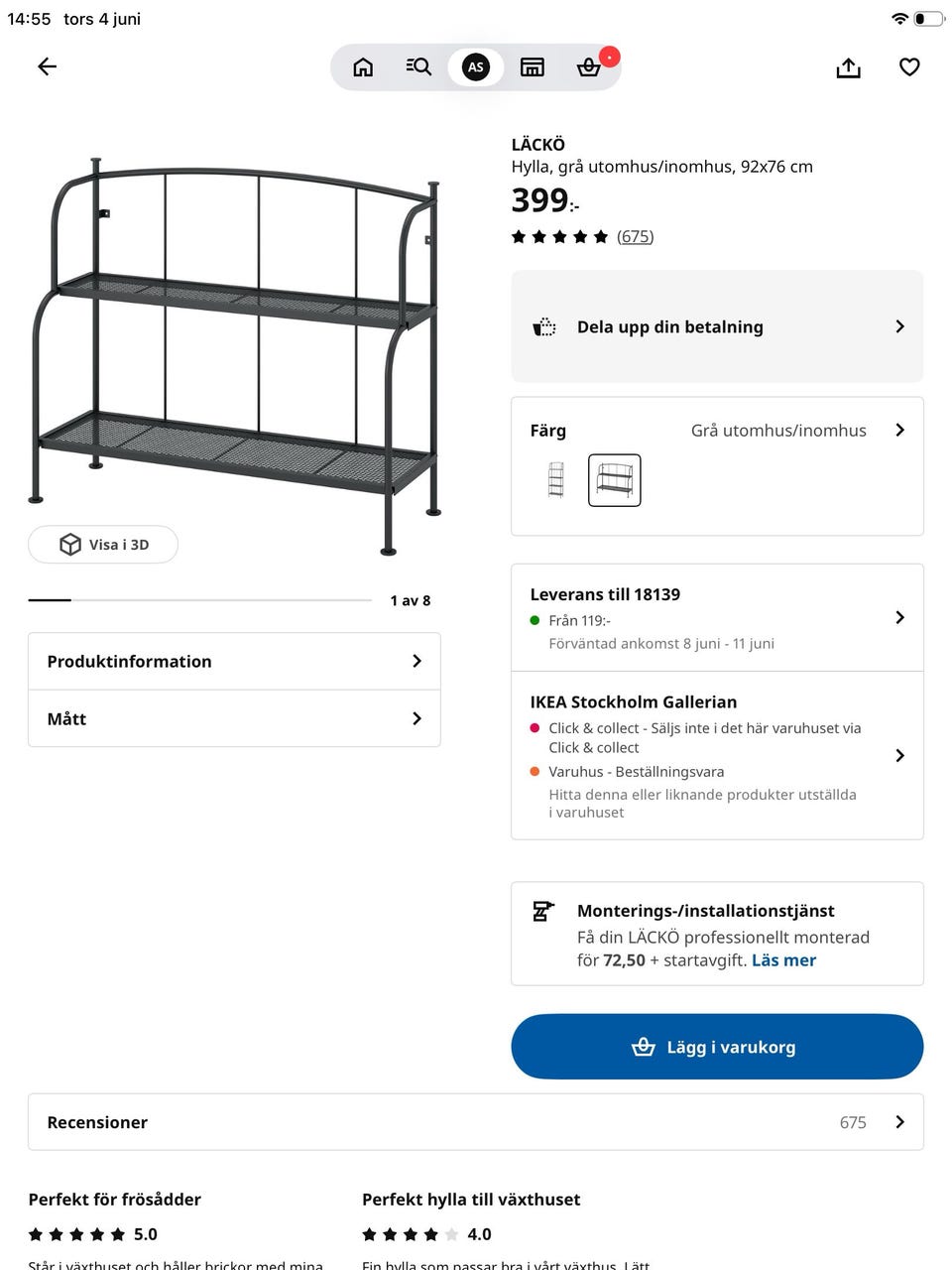Open the home icon in navigation bar
Viewport: 952px width, 1270px height.
click(x=363, y=66)
